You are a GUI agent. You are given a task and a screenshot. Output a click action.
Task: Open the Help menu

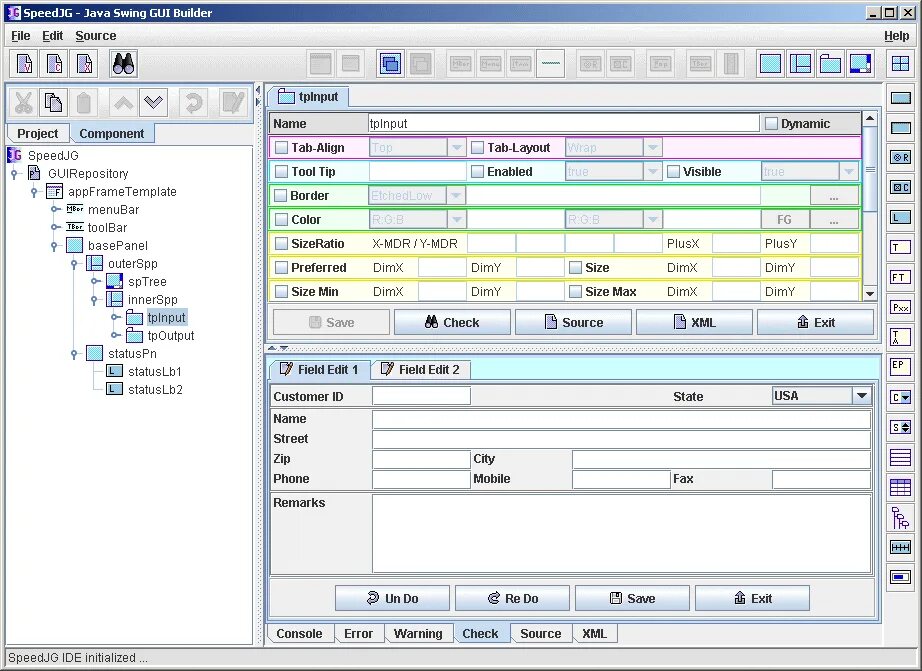click(x=896, y=36)
